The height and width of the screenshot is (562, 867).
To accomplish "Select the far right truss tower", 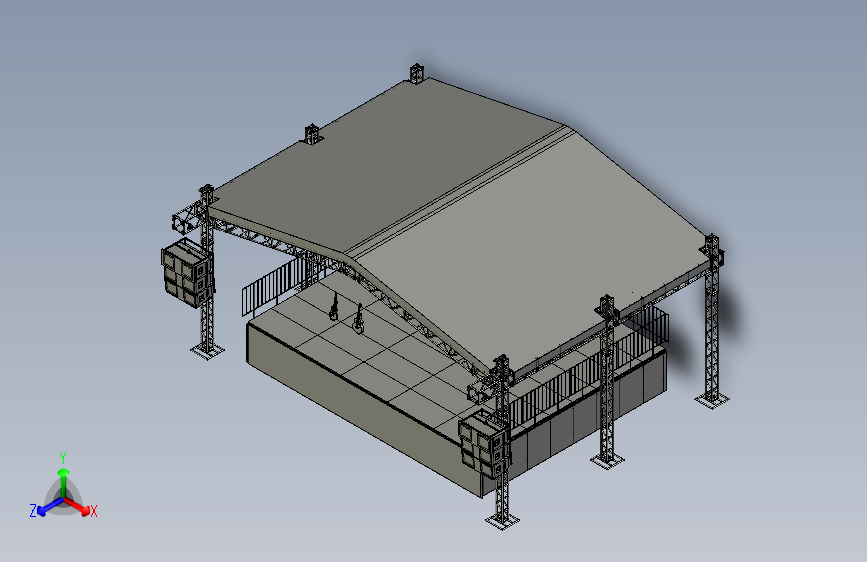I will (712, 321).
